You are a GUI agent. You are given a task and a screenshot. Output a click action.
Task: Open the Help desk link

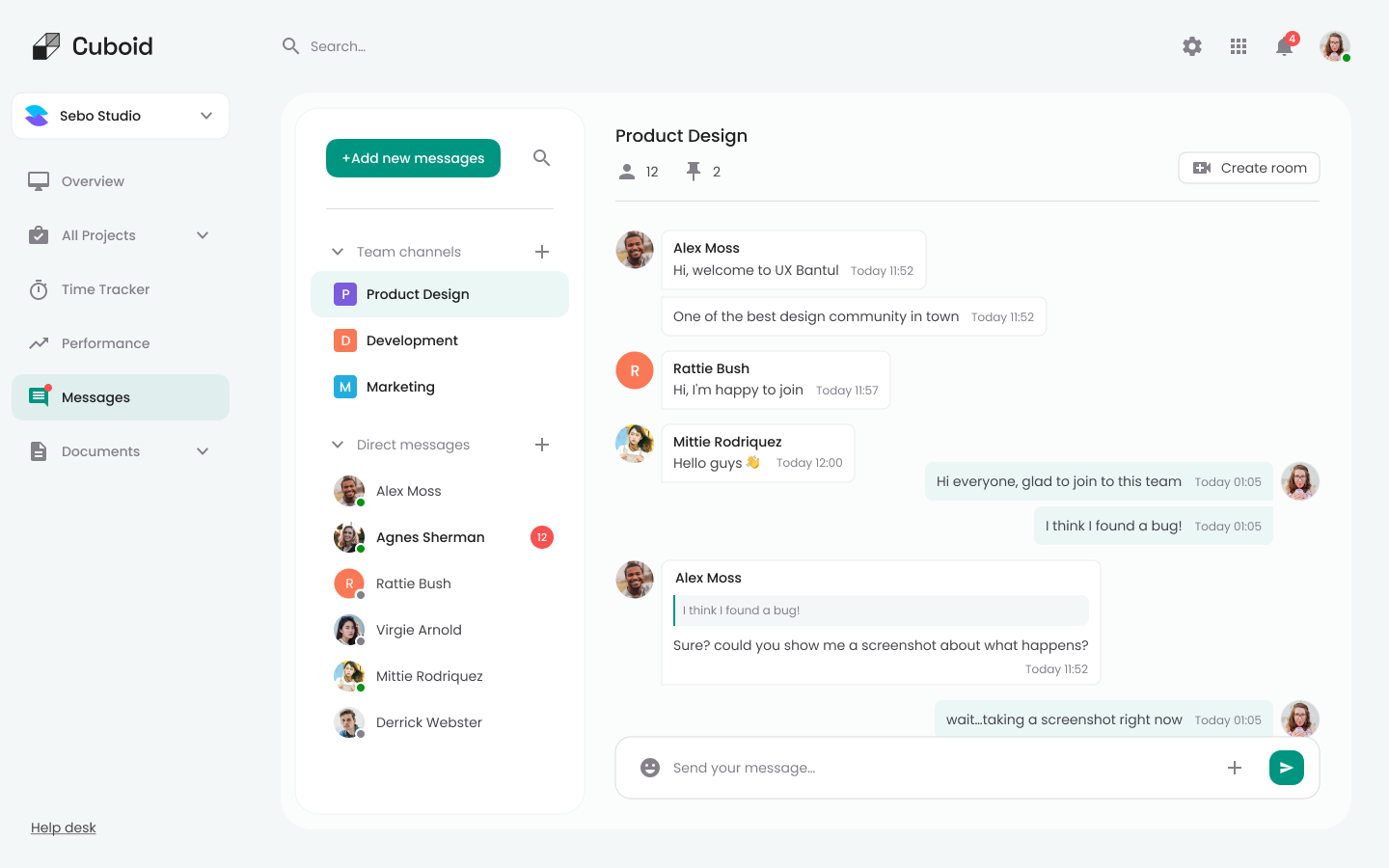(64, 827)
